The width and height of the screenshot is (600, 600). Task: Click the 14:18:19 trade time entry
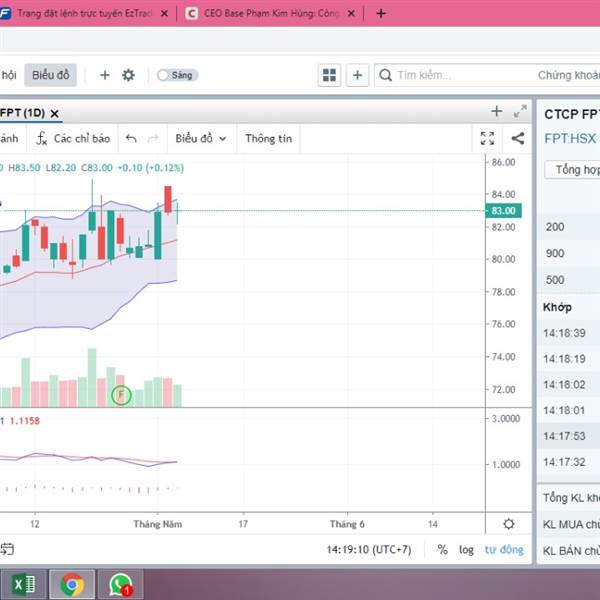pyautogui.click(x=564, y=359)
